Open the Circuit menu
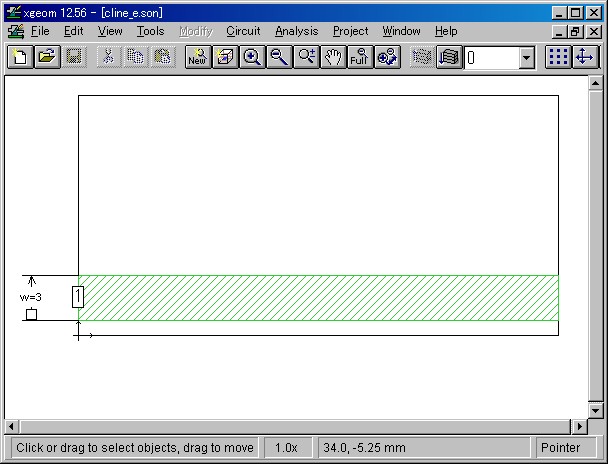 click(x=243, y=31)
